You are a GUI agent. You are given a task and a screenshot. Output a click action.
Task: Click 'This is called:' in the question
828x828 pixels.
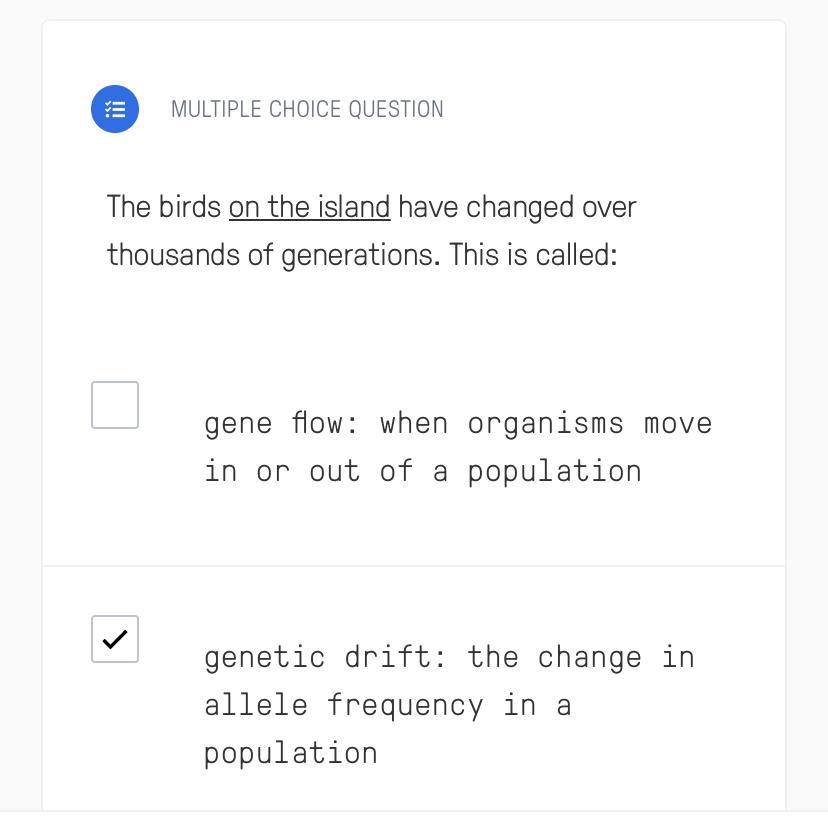point(533,255)
